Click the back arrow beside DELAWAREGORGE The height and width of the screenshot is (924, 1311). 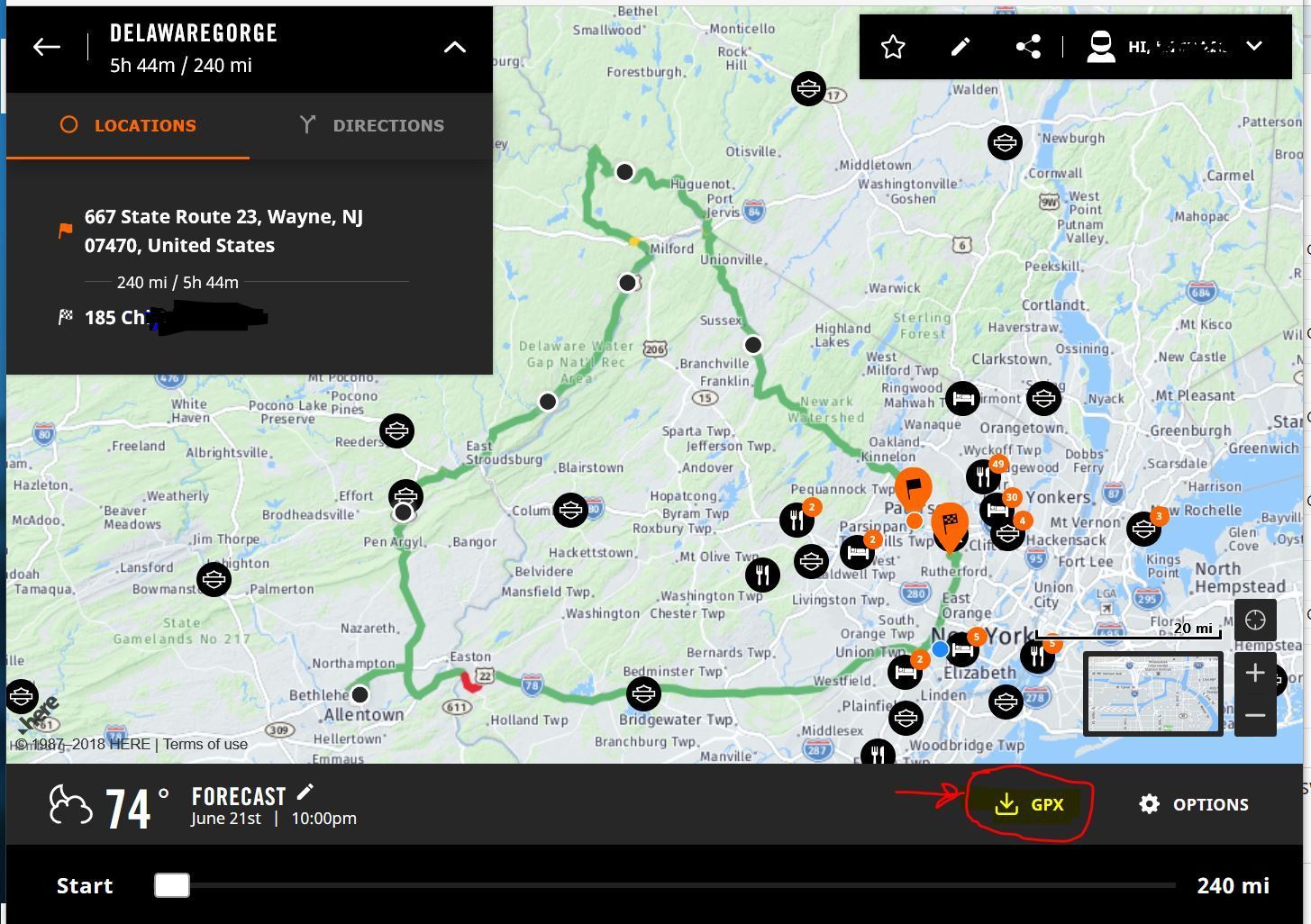[x=47, y=48]
